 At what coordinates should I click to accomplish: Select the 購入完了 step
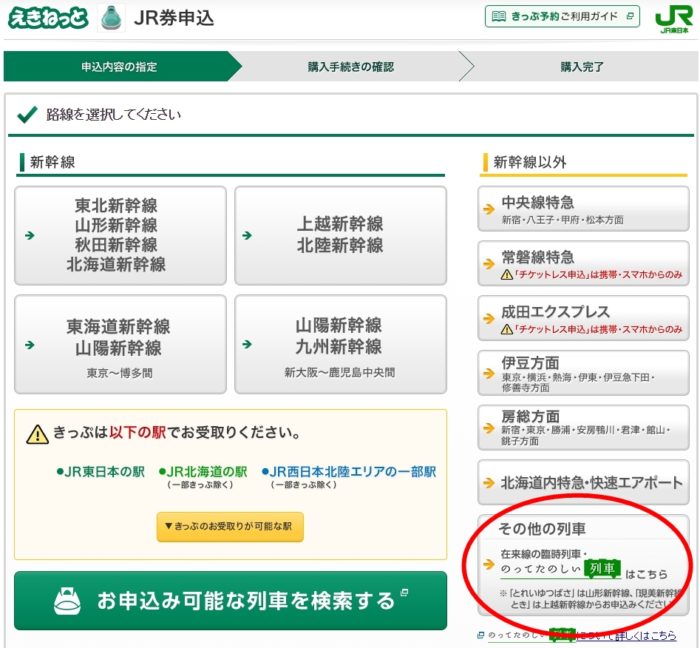[582, 66]
